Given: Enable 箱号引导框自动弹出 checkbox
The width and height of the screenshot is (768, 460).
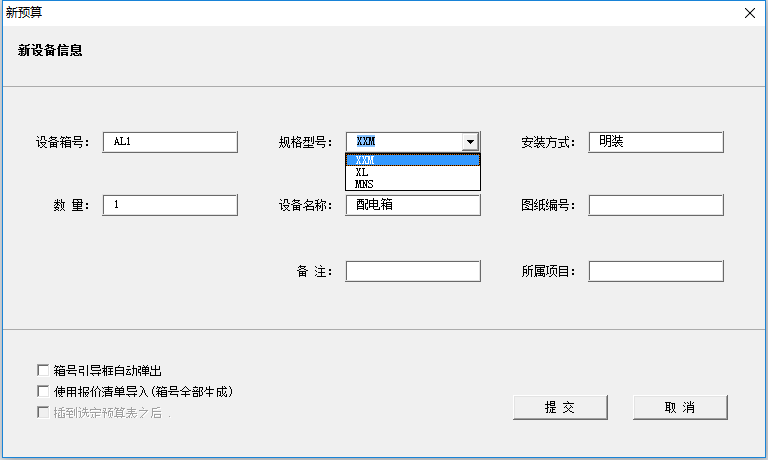Looking at the screenshot, I should pos(43,370).
